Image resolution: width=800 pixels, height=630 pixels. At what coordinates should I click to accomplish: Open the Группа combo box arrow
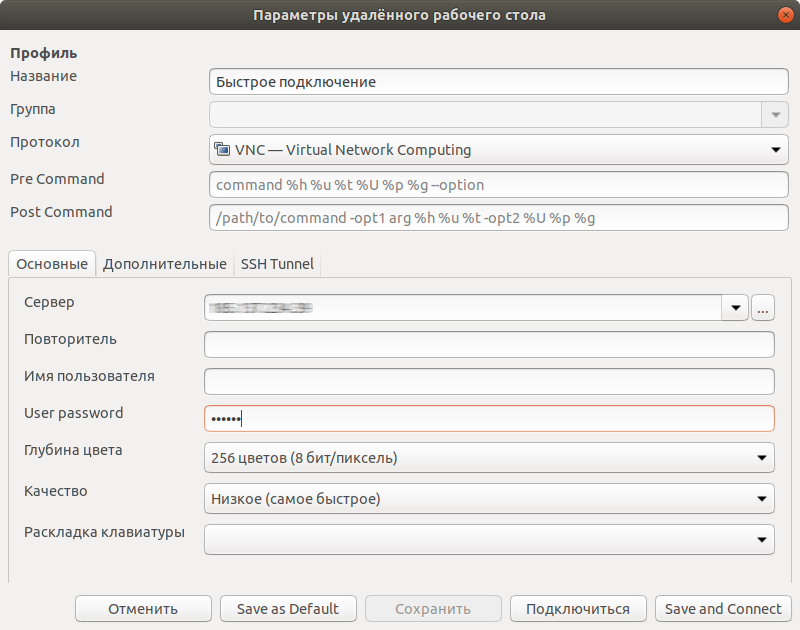(x=775, y=116)
